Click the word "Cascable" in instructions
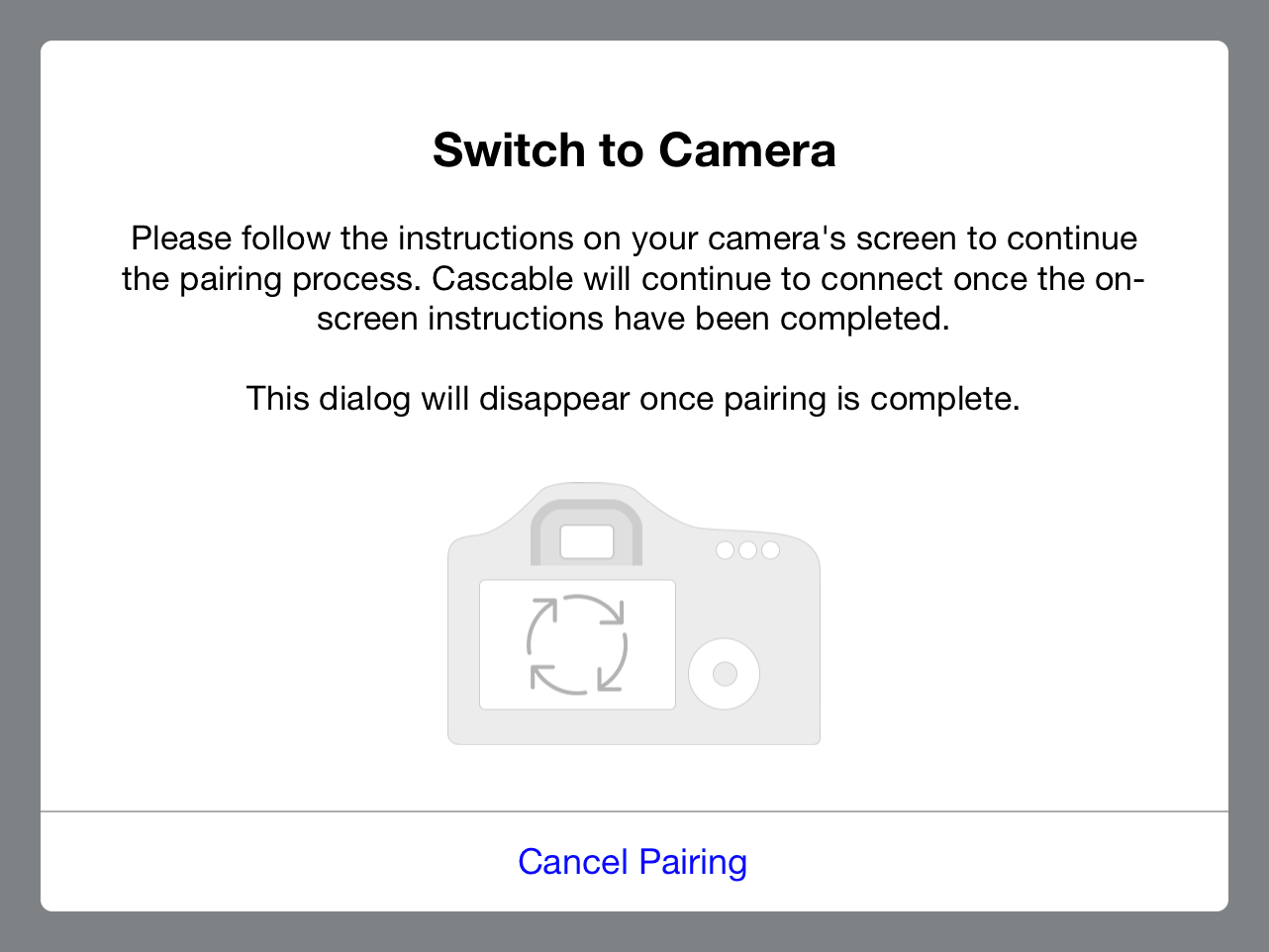Image resolution: width=1269 pixels, height=952 pixels. [x=503, y=279]
